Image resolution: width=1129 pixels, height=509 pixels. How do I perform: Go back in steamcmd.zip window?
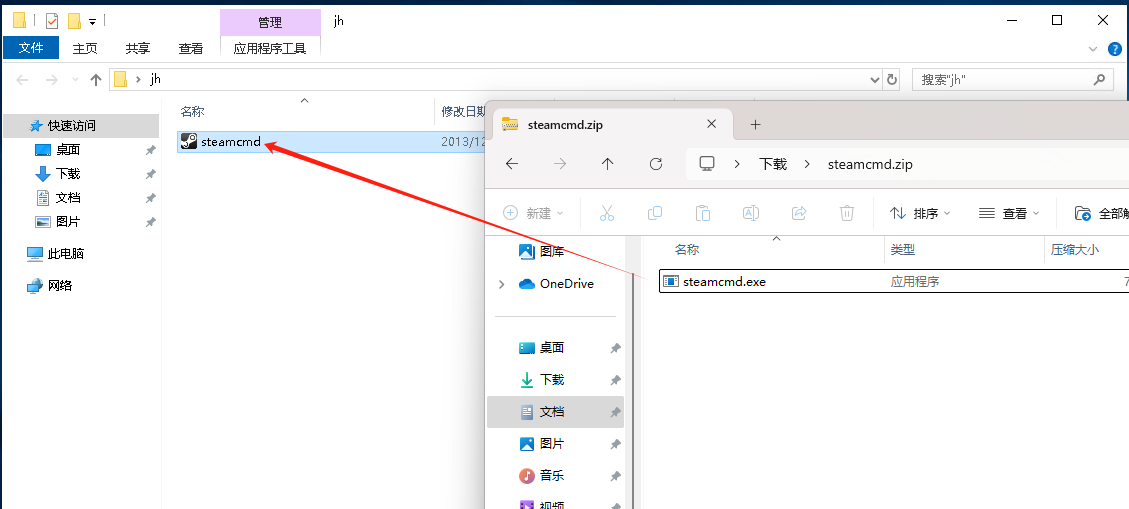point(511,164)
